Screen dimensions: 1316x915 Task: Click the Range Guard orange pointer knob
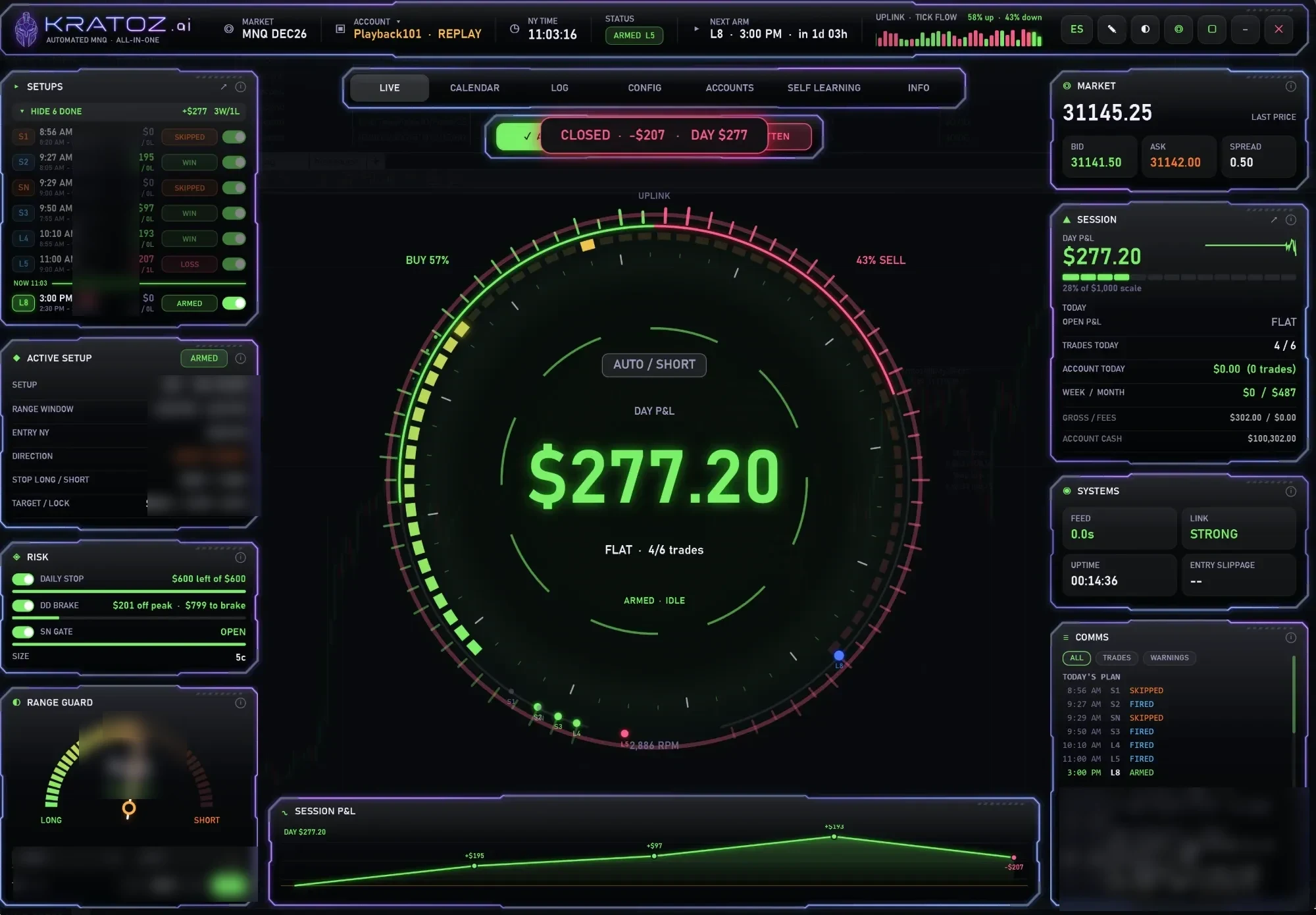(x=129, y=808)
